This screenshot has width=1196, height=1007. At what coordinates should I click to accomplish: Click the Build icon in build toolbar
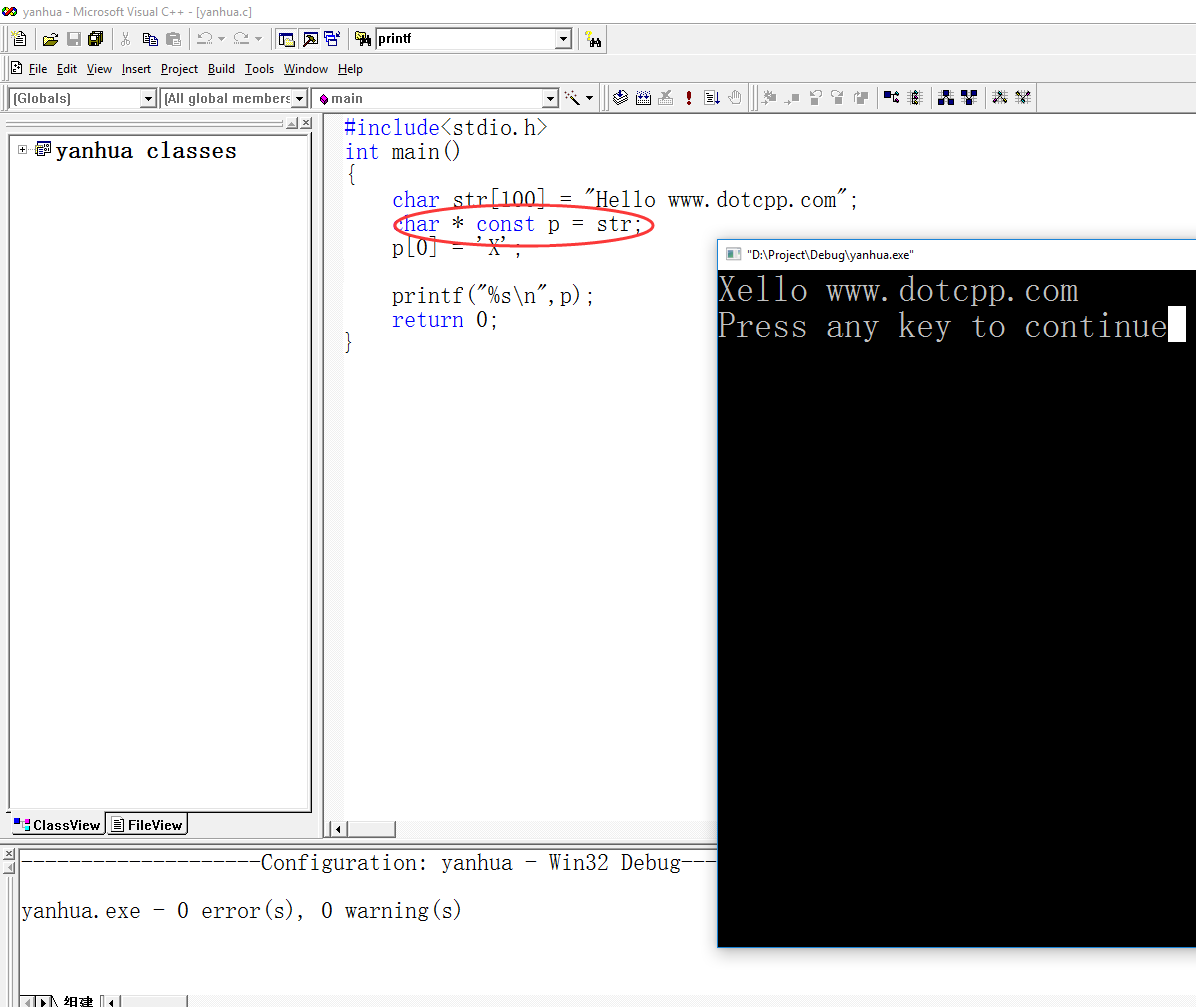[x=643, y=98]
